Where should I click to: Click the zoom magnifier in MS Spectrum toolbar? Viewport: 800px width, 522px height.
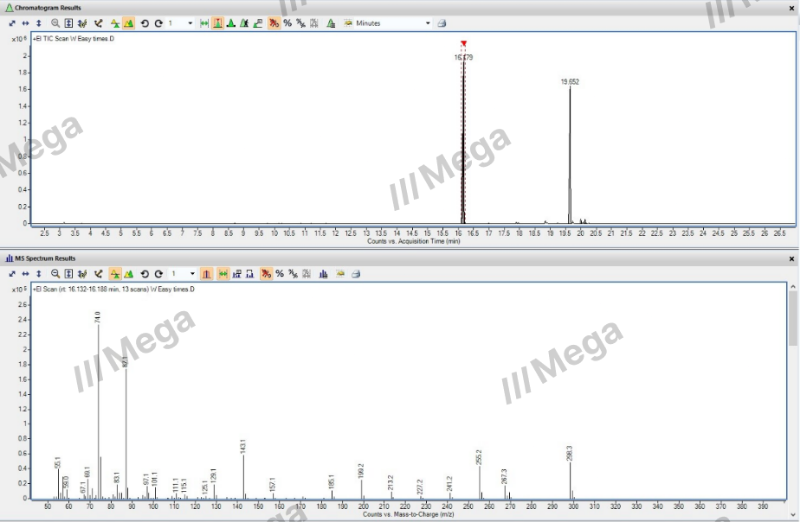click(55, 273)
